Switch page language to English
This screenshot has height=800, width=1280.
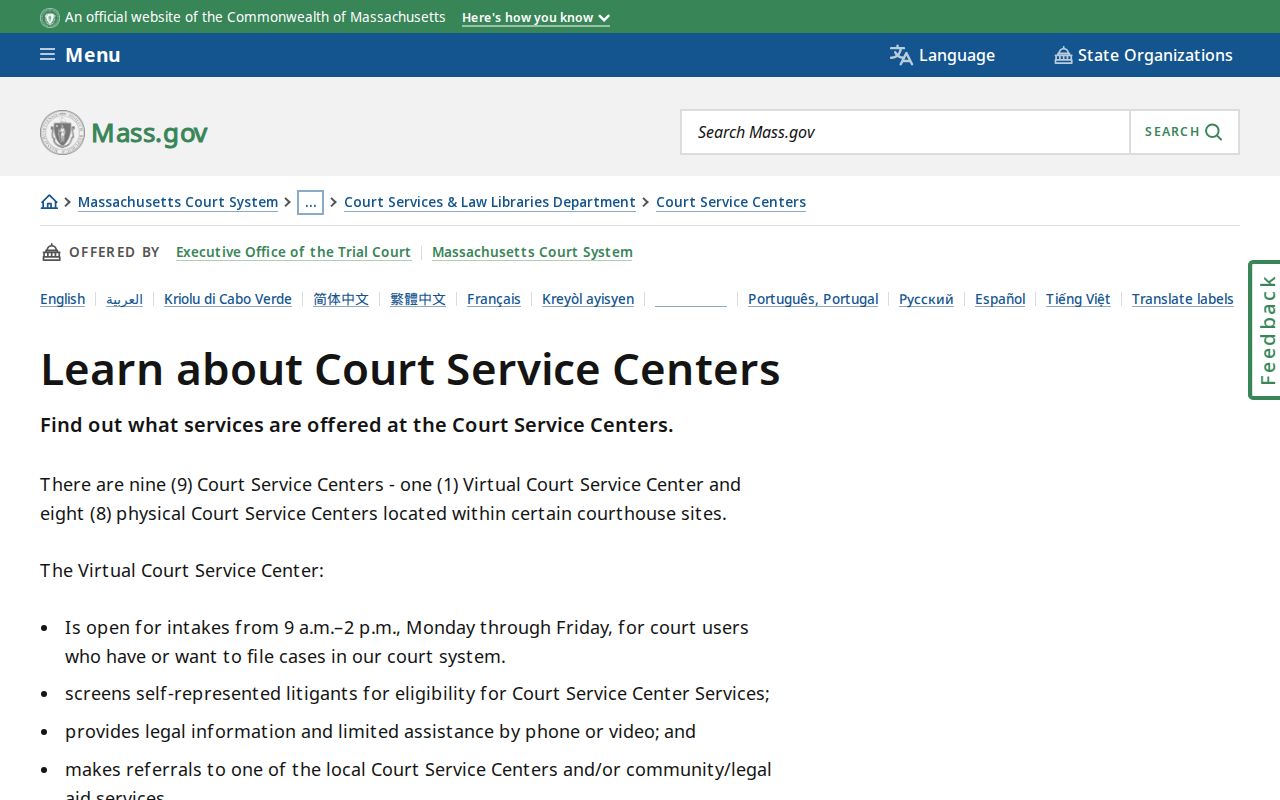coord(62,299)
